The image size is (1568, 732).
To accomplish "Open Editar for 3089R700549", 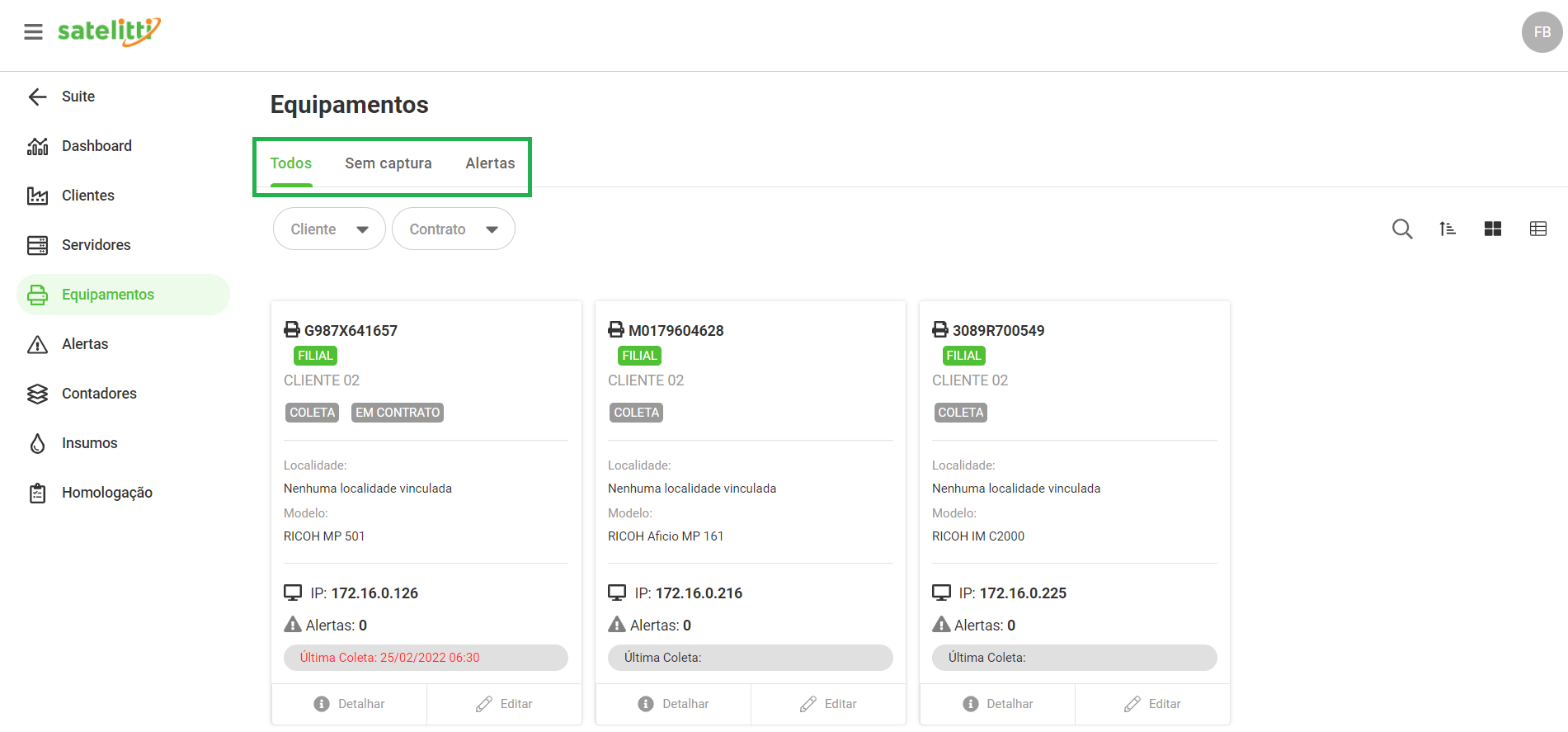I will pyautogui.click(x=1152, y=704).
